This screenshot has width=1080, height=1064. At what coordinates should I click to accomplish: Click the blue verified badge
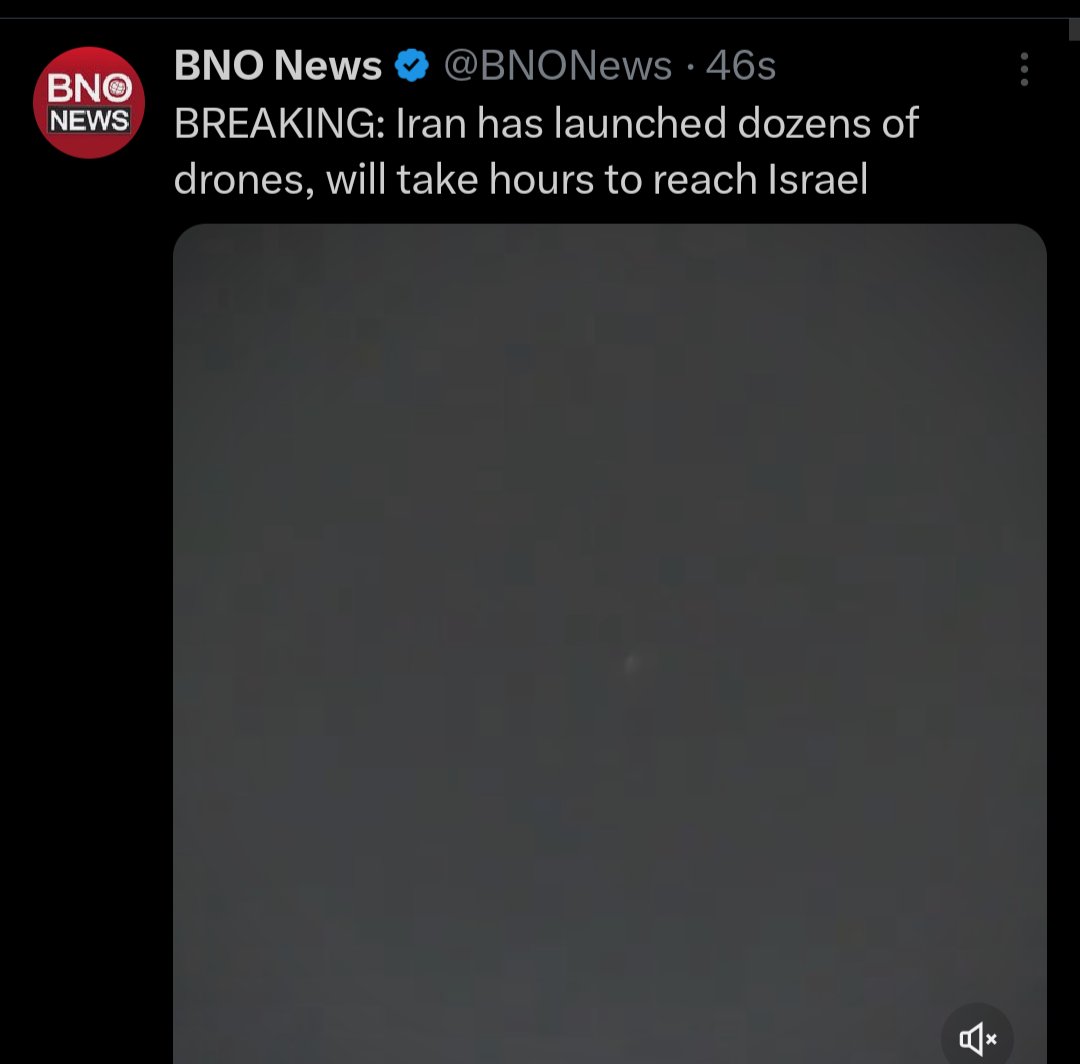[412, 65]
